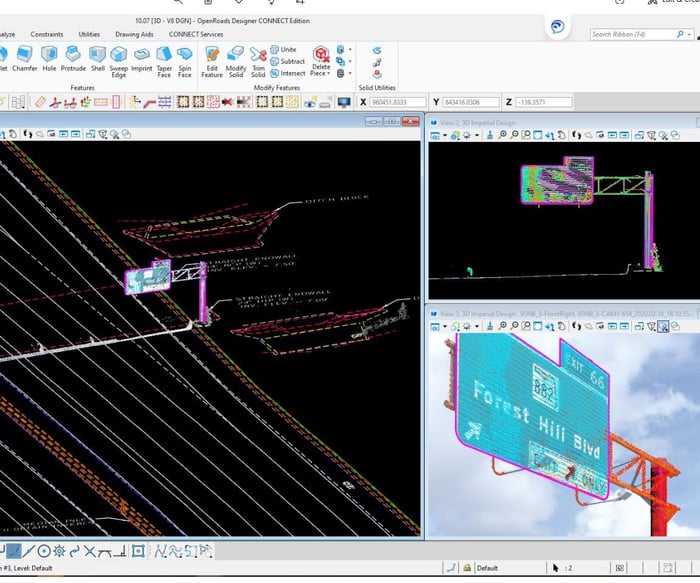Open the Utilities ribbon tab
Image resolution: width=700 pixels, height=583 pixels.
[x=89, y=34]
